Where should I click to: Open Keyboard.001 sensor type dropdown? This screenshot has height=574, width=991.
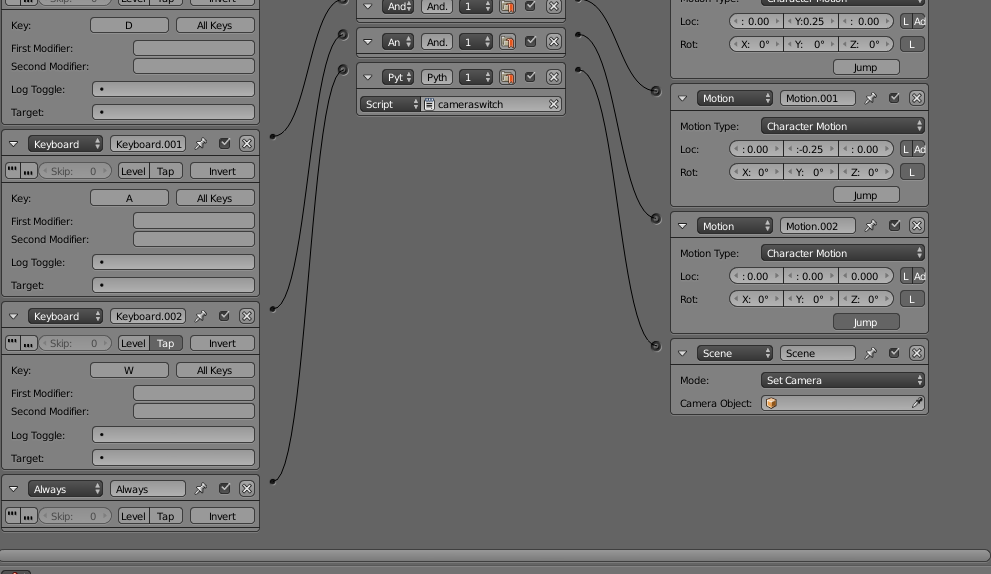coord(65,144)
